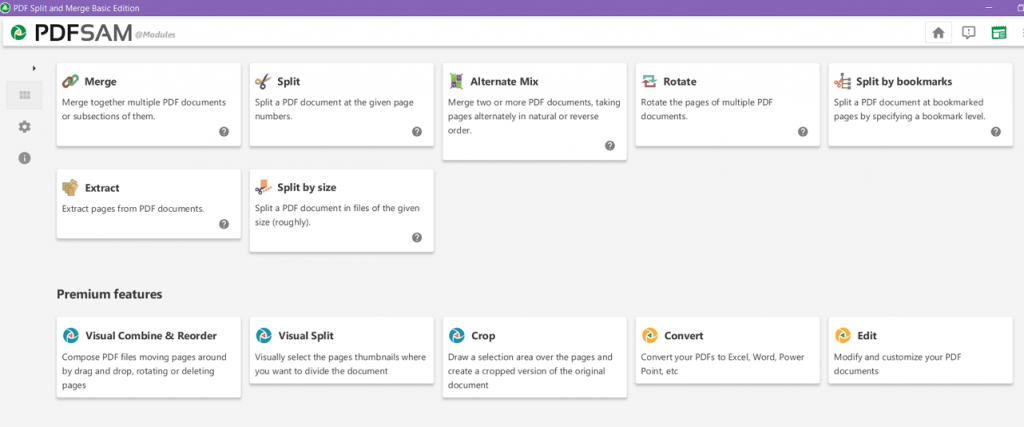This screenshot has height=427, width=1024.
Task: Open the news panel exclamation icon
Action: pyautogui.click(x=969, y=33)
